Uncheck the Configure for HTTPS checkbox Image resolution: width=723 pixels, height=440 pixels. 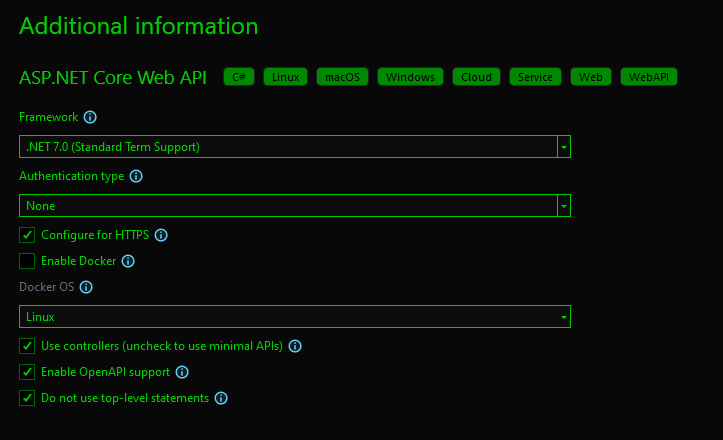pos(28,235)
